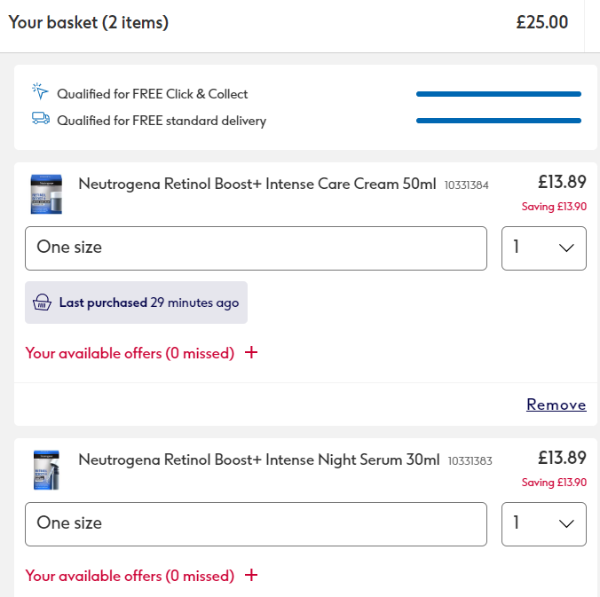Image resolution: width=600 pixels, height=597 pixels.
Task: Click the FREE Click & Collect progress bar
Action: [x=498, y=94]
